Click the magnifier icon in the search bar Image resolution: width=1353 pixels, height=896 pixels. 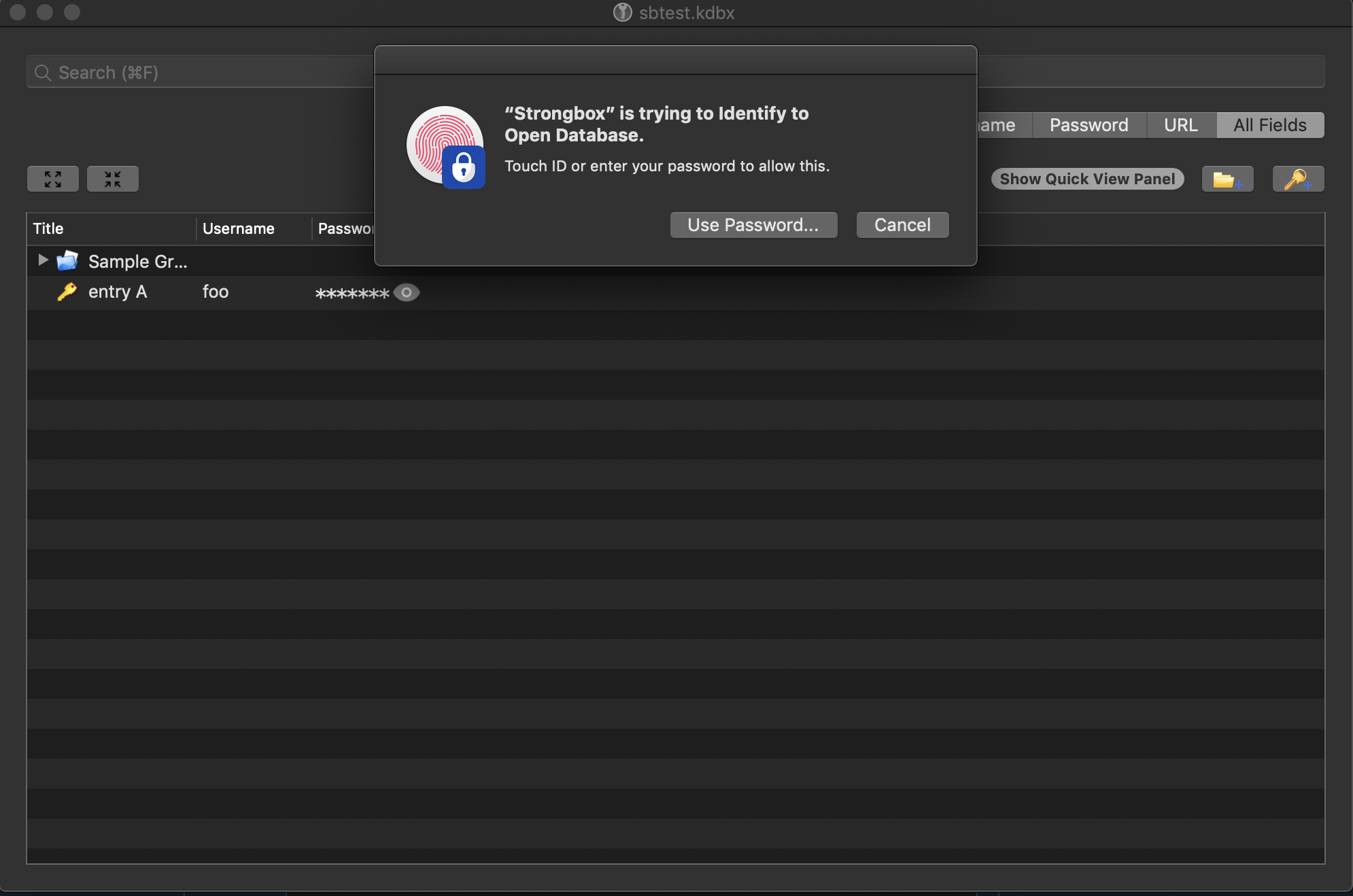tap(42, 72)
